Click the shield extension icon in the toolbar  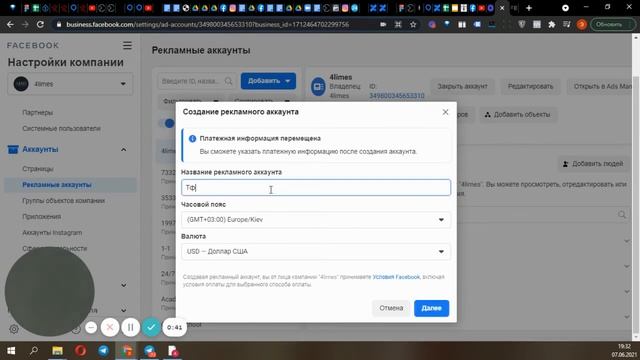click(x=522, y=24)
